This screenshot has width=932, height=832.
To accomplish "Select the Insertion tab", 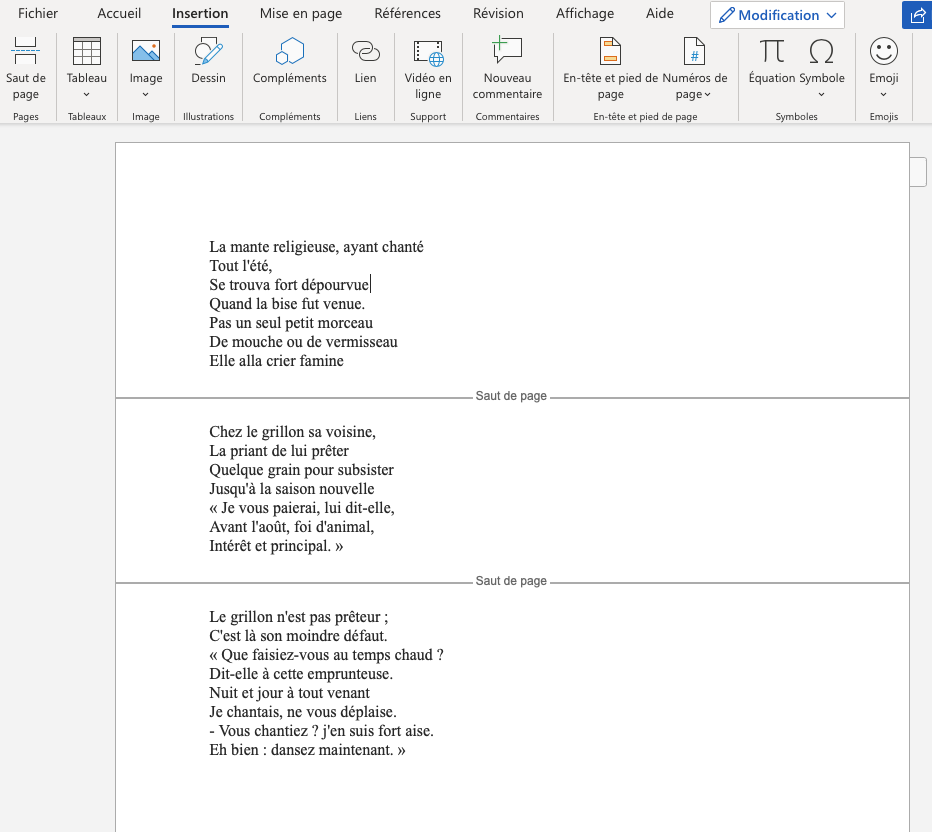I will pos(200,14).
